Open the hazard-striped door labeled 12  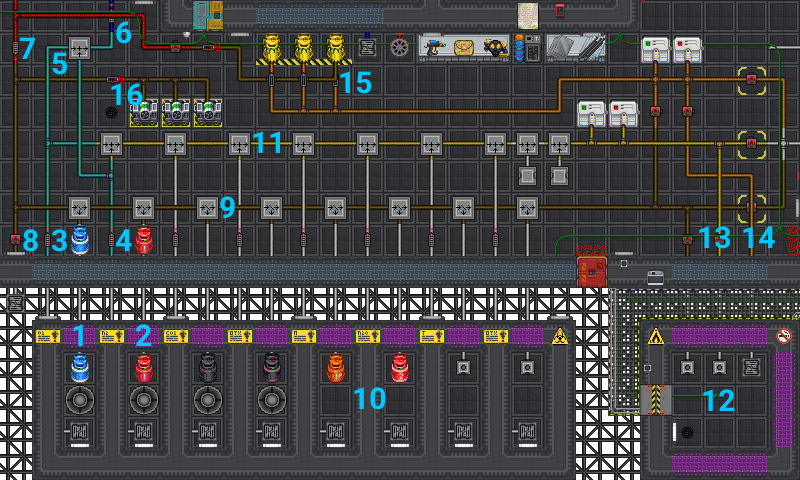pos(655,400)
